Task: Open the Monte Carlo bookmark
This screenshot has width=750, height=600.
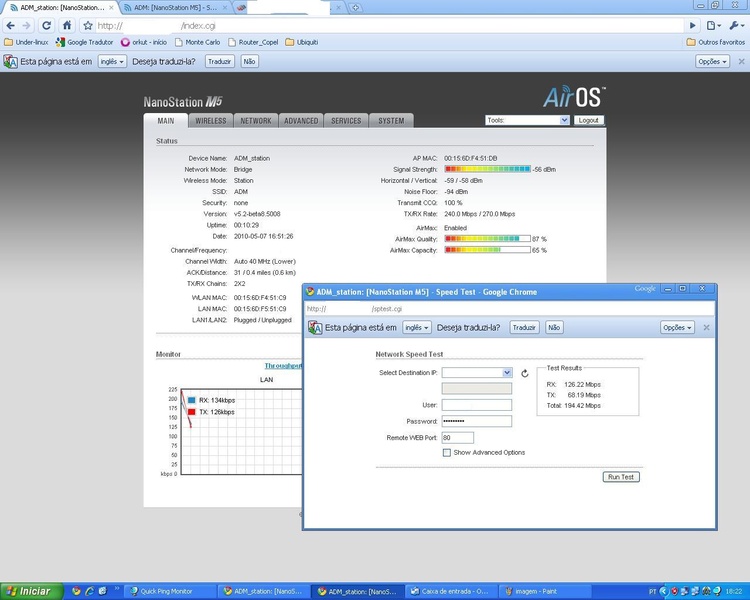Action: (x=197, y=42)
